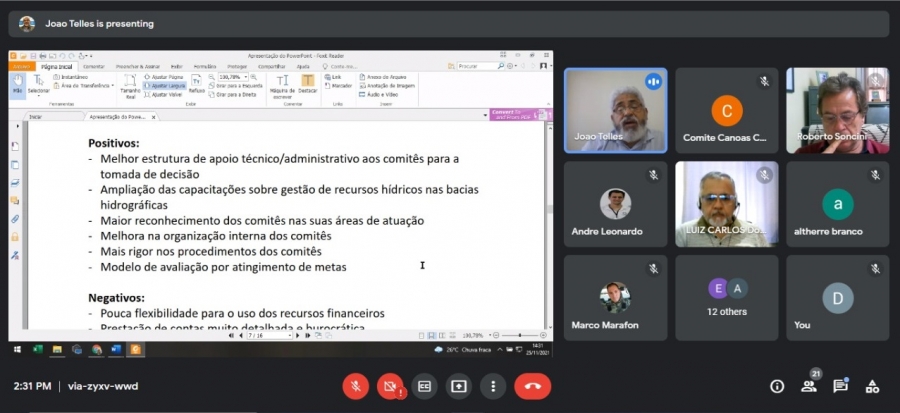Click the Destacar highlight tool
This screenshot has height=413, width=900.
coord(308,85)
